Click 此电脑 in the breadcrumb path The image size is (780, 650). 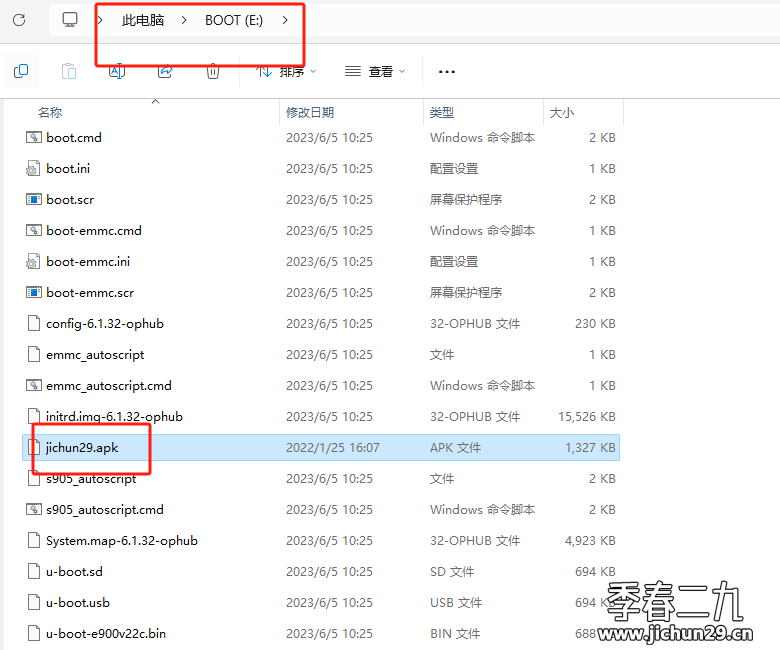click(143, 20)
